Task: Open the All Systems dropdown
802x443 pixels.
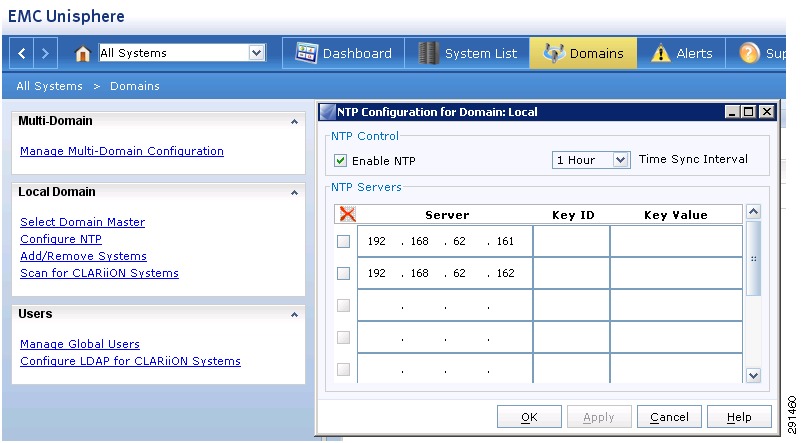Action: (x=182, y=53)
